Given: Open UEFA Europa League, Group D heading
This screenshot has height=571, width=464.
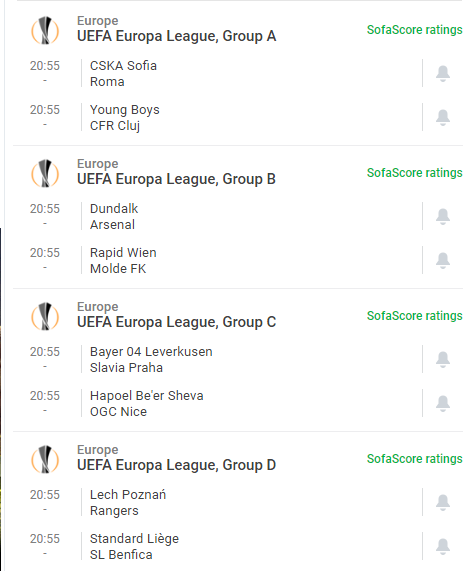Looking at the screenshot, I should [x=176, y=465].
